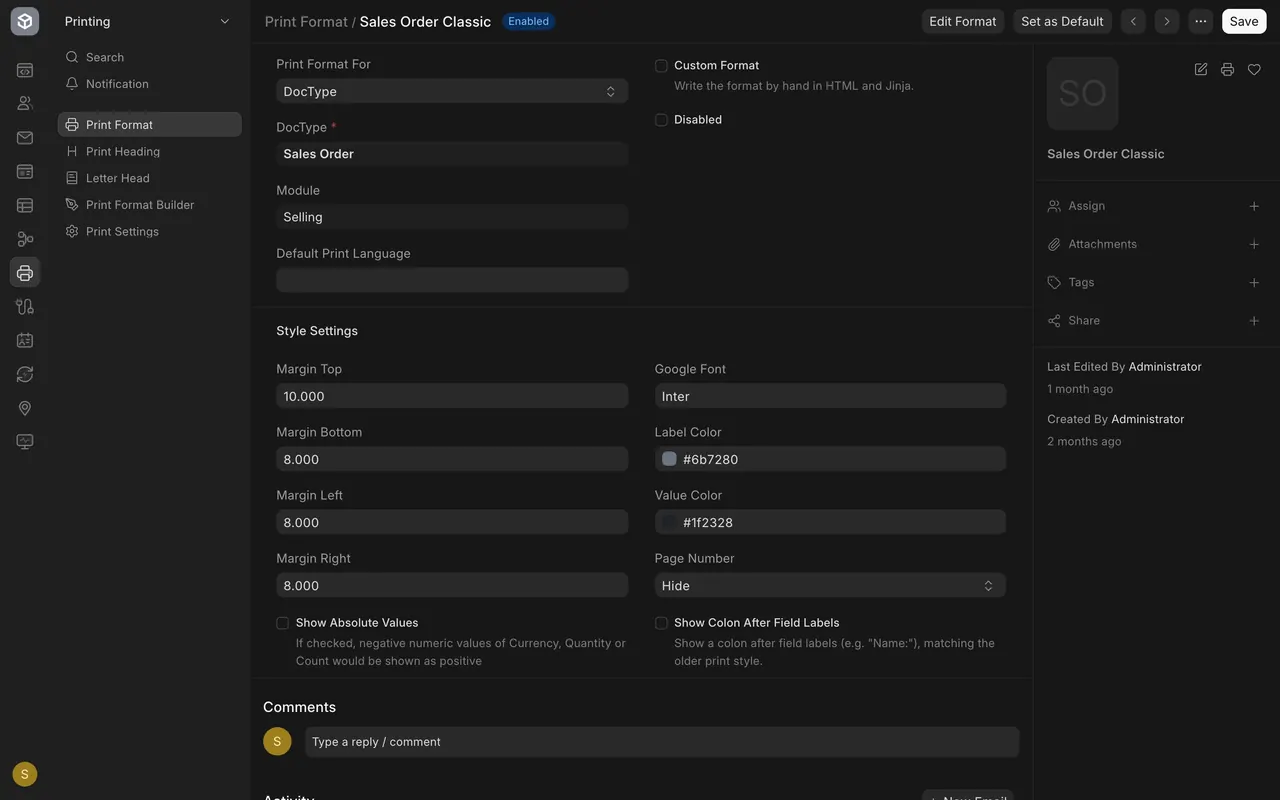Open Print Format Builder in the sidebar
Screen dimensions: 1280x800
click(150, 205)
